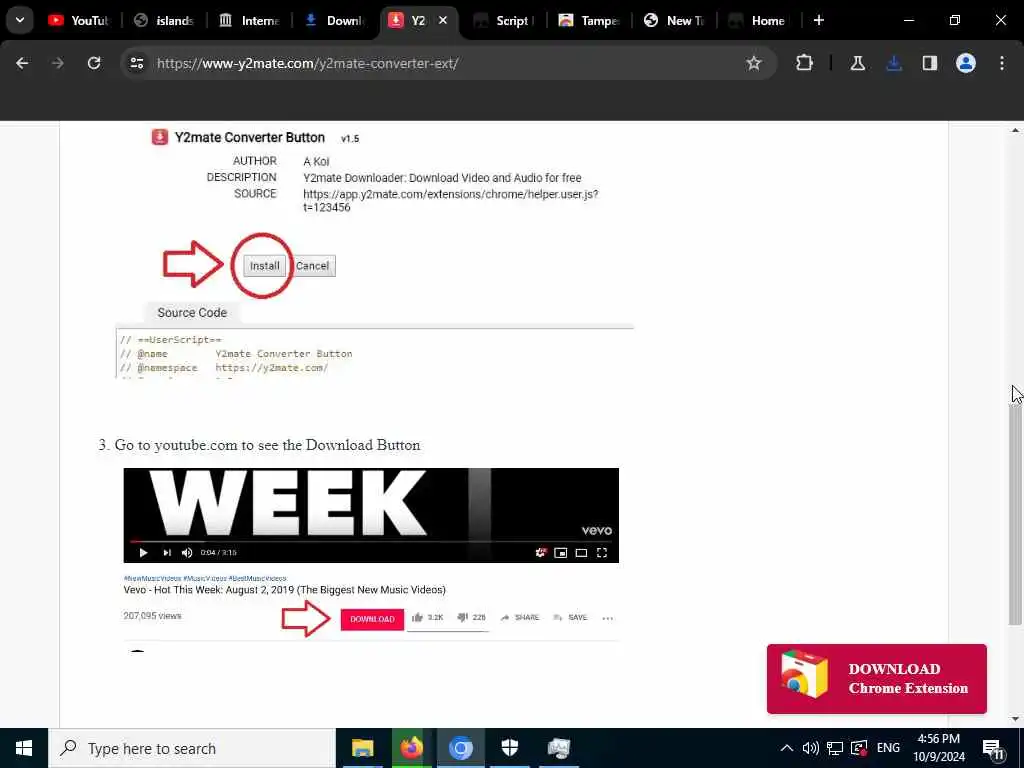Click the Install button in the tutorial image
The height and width of the screenshot is (768, 1024).
[x=264, y=266]
